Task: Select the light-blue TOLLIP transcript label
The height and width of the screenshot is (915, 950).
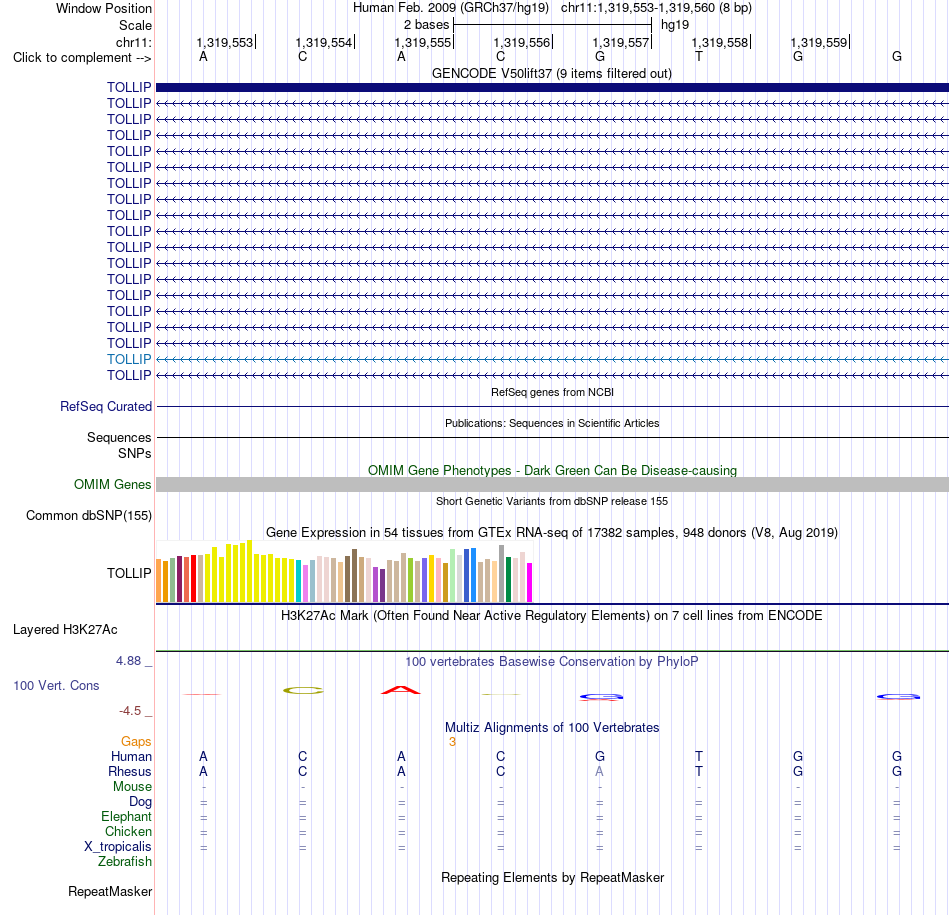Action: [x=129, y=359]
